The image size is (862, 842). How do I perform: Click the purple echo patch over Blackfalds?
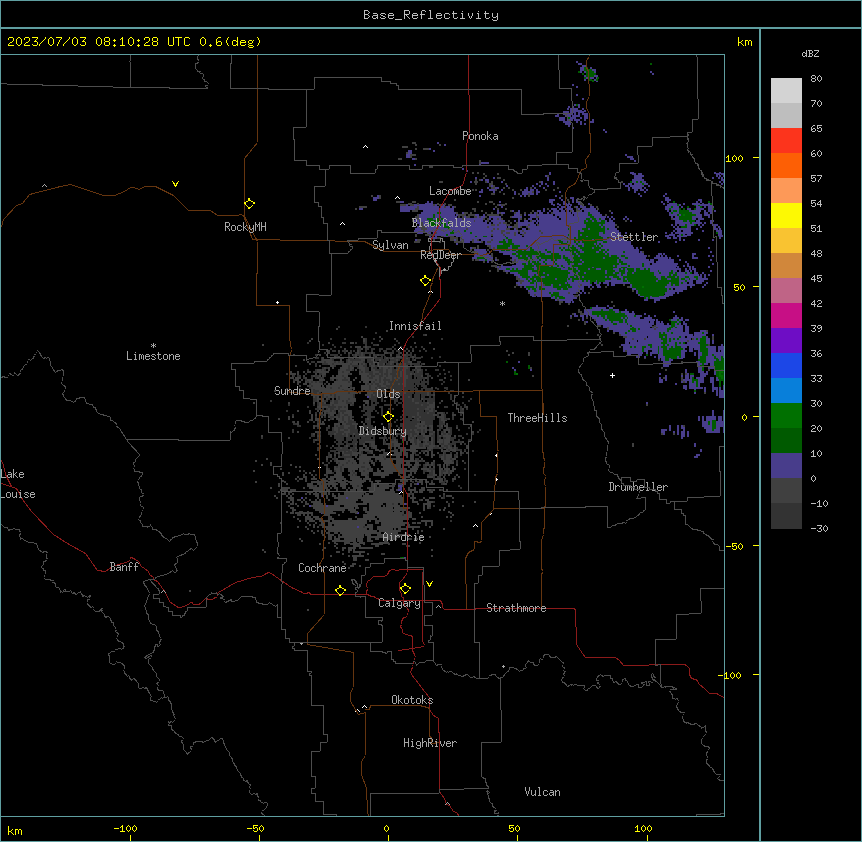[434, 213]
